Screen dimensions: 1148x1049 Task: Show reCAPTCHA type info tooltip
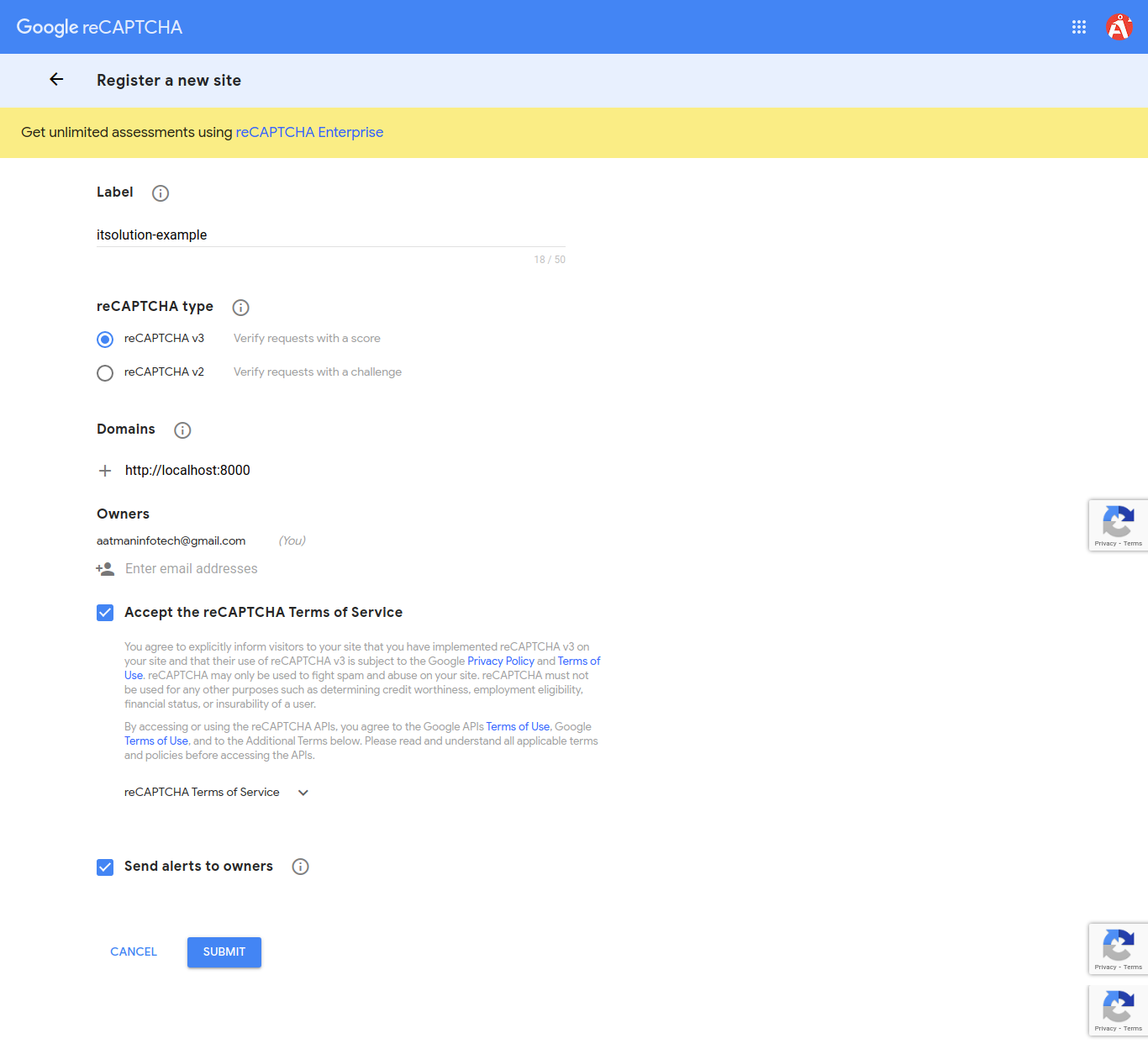[240, 308]
